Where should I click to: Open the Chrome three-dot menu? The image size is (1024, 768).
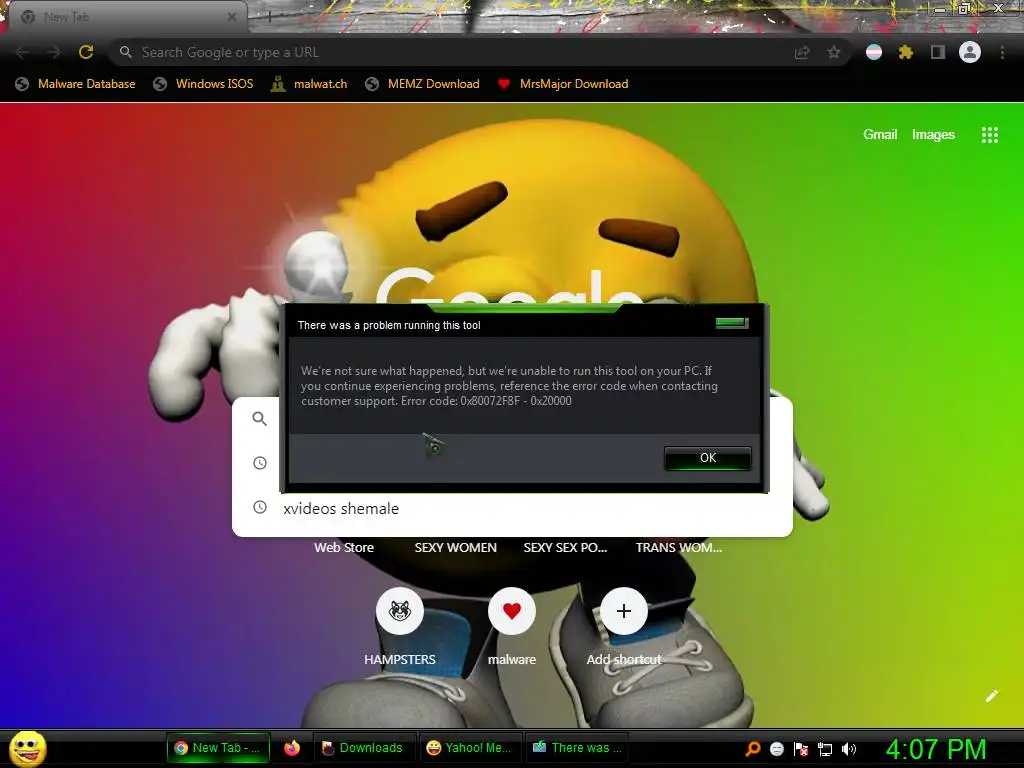1002,52
